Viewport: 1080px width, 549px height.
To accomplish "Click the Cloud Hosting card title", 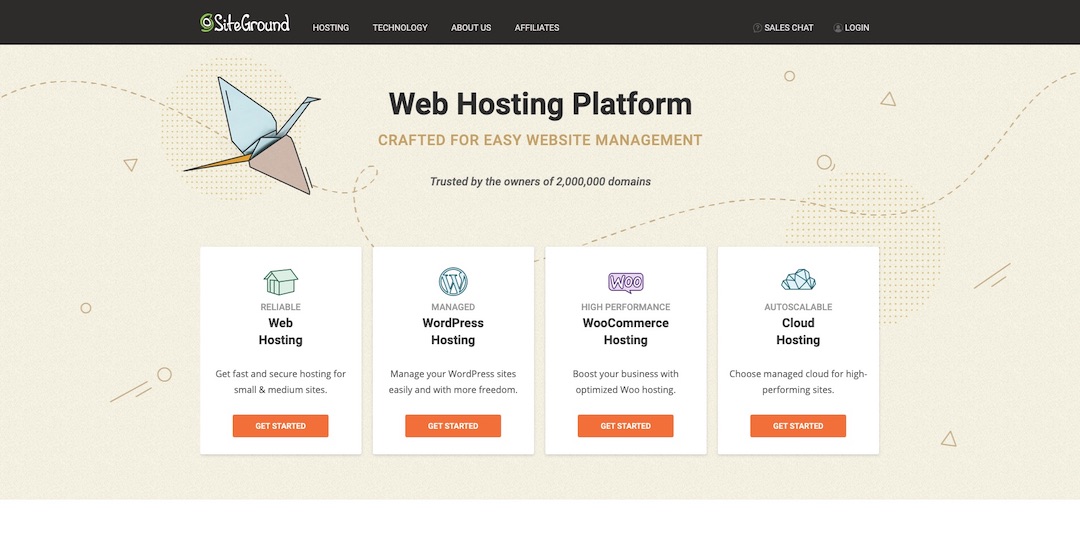I will tap(798, 331).
